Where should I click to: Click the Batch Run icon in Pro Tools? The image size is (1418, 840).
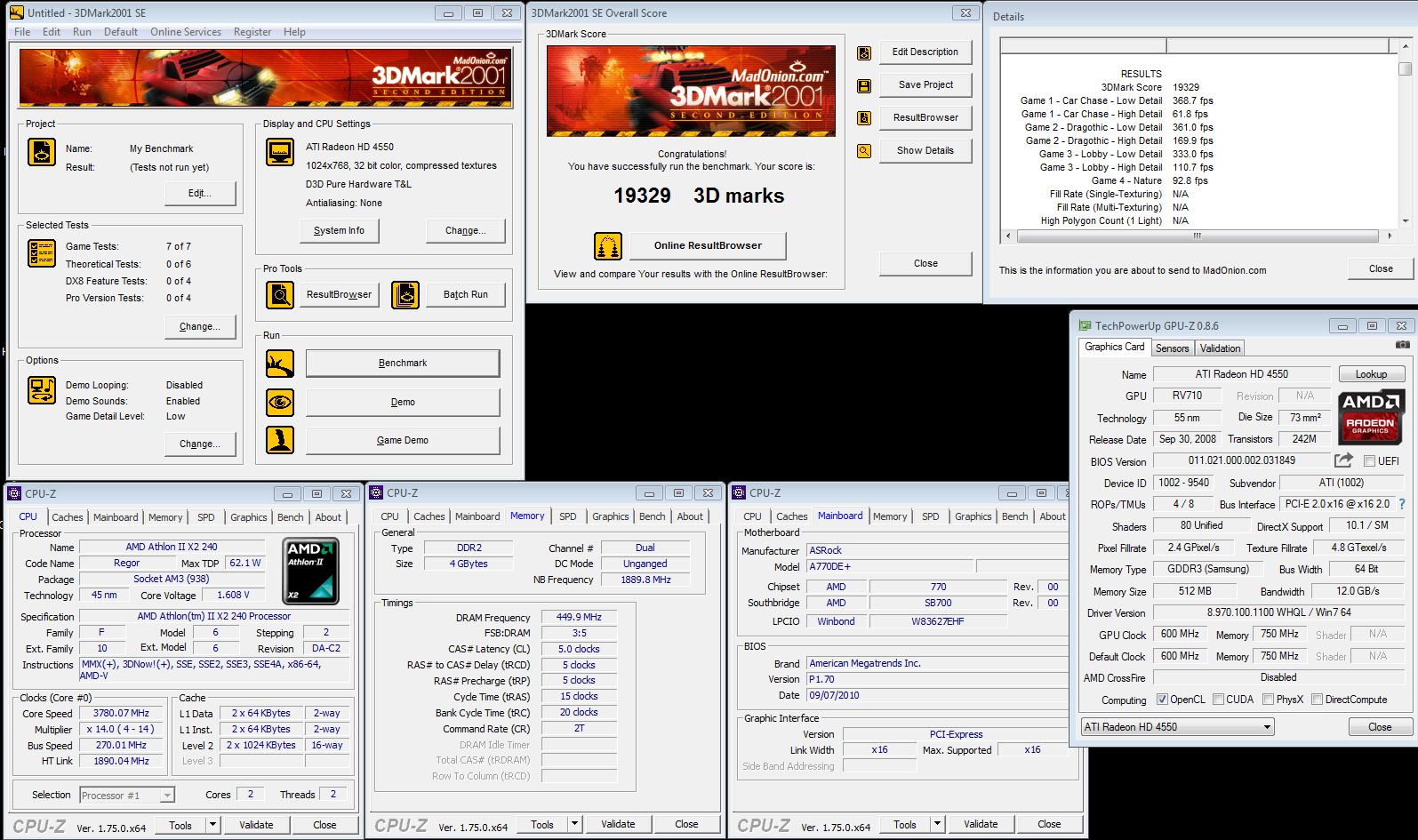pos(405,294)
